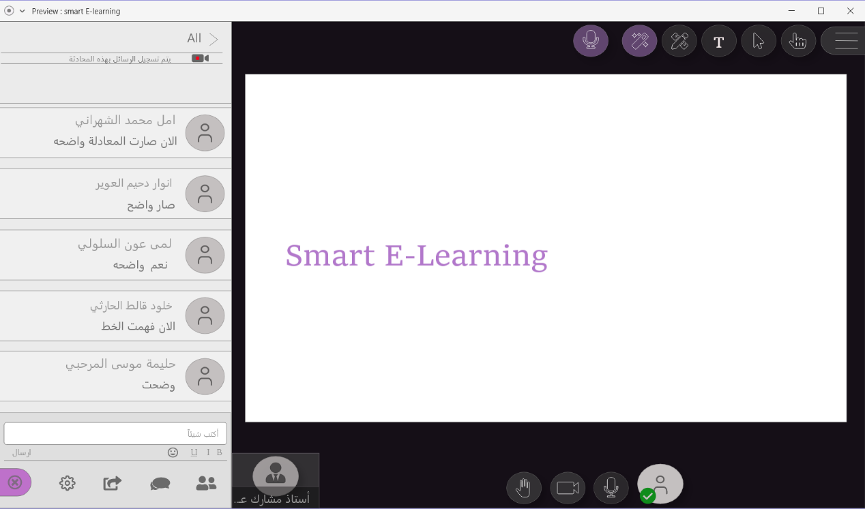Click the recording camera indicator icon
This screenshot has height=510, width=866.
click(200, 58)
